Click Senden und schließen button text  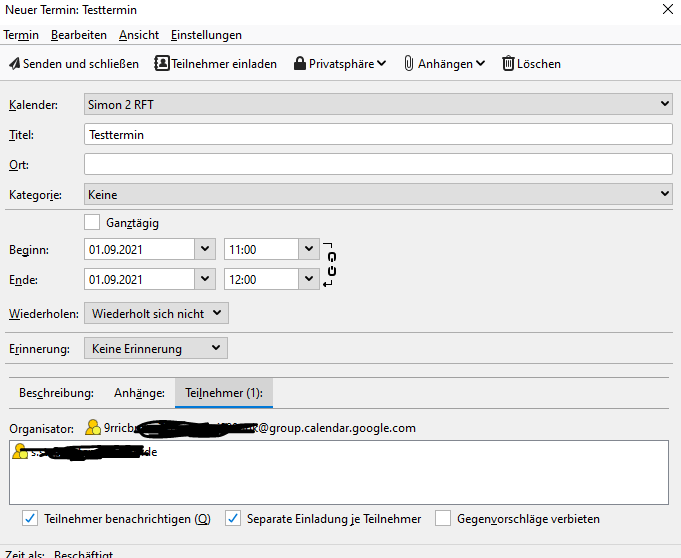tap(81, 64)
